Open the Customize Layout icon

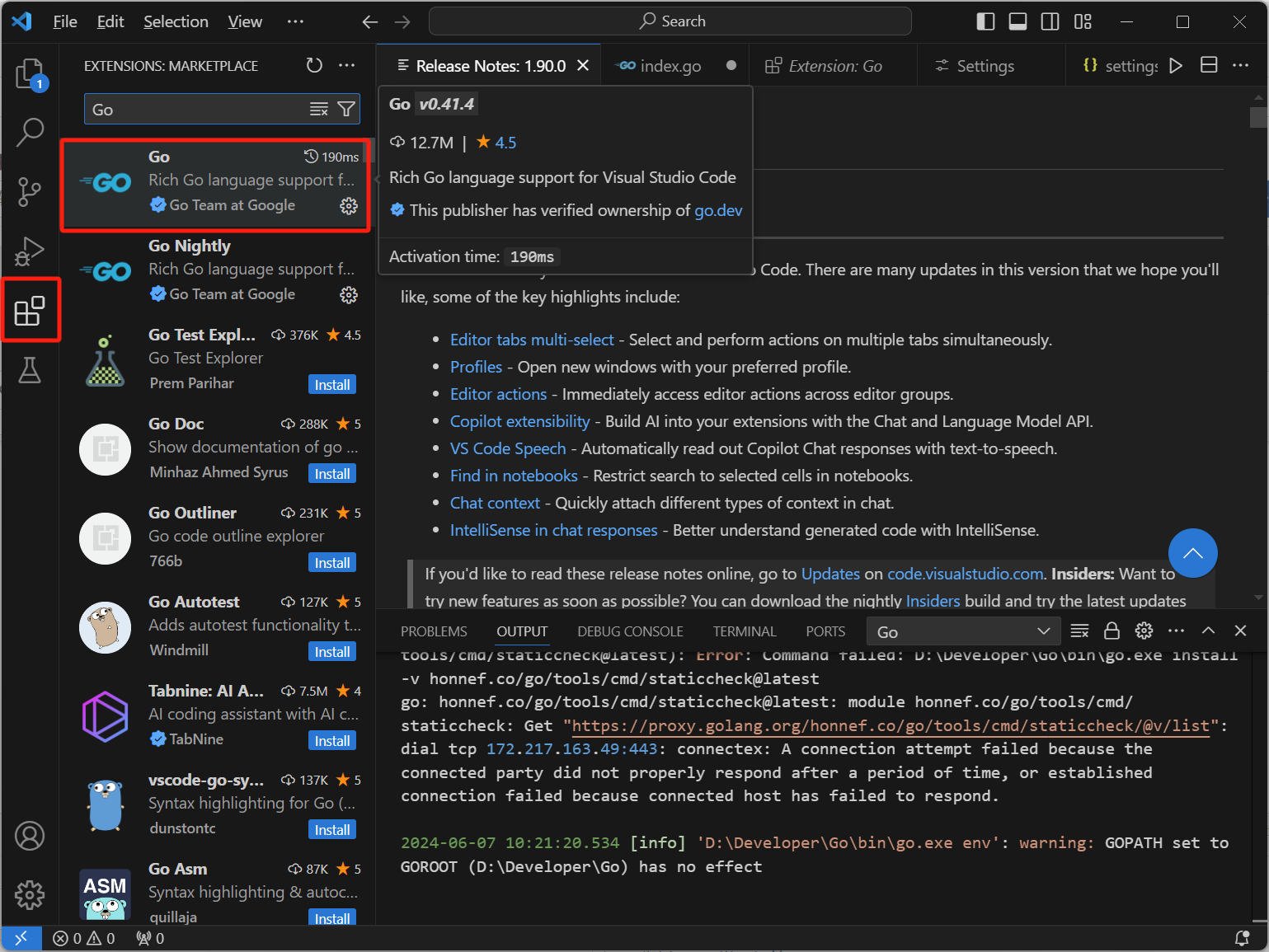1083,21
